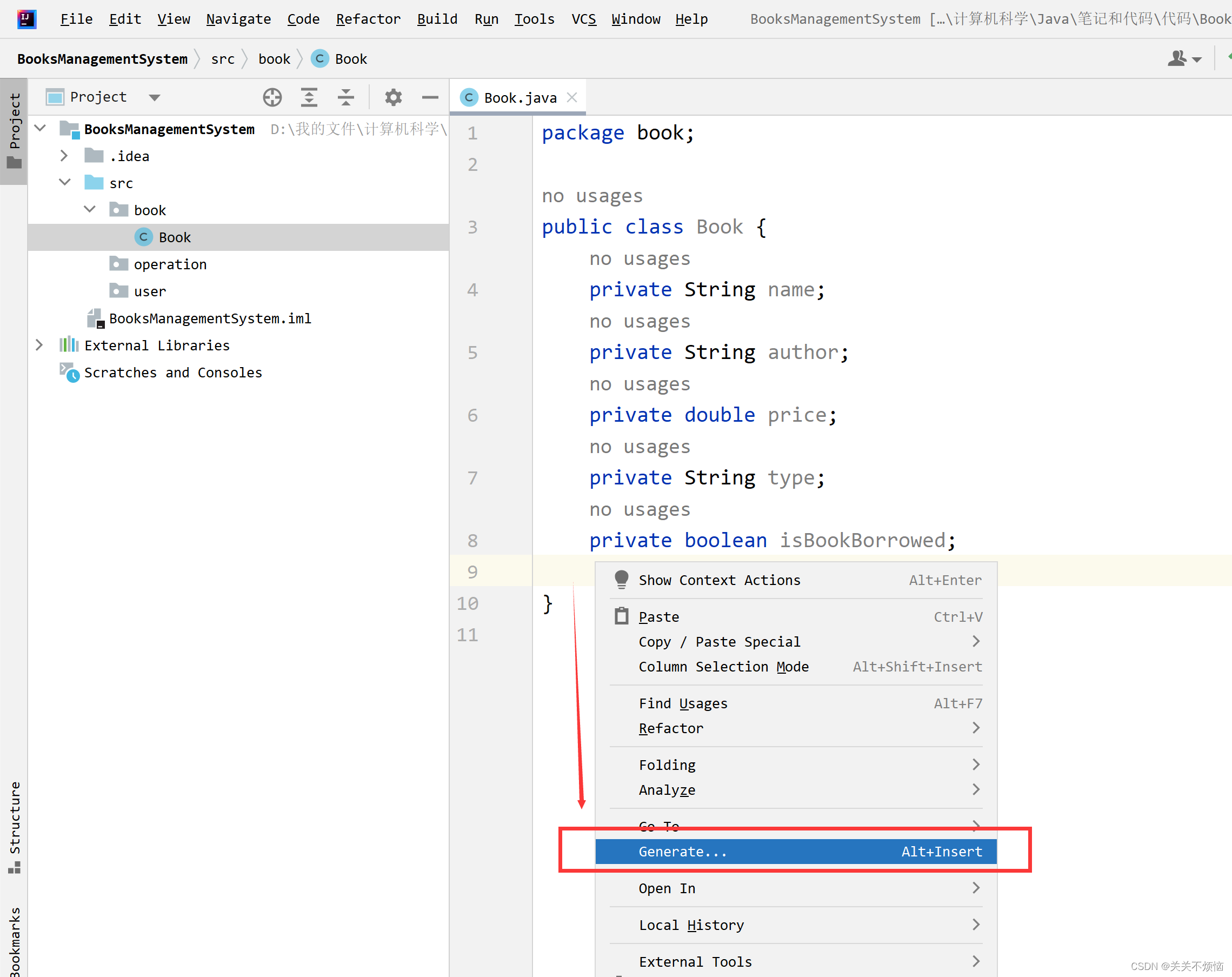This screenshot has width=1232, height=977.
Task: Hide the Project panel with minus icon
Action: pyautogui.click(x=430, y=97)
